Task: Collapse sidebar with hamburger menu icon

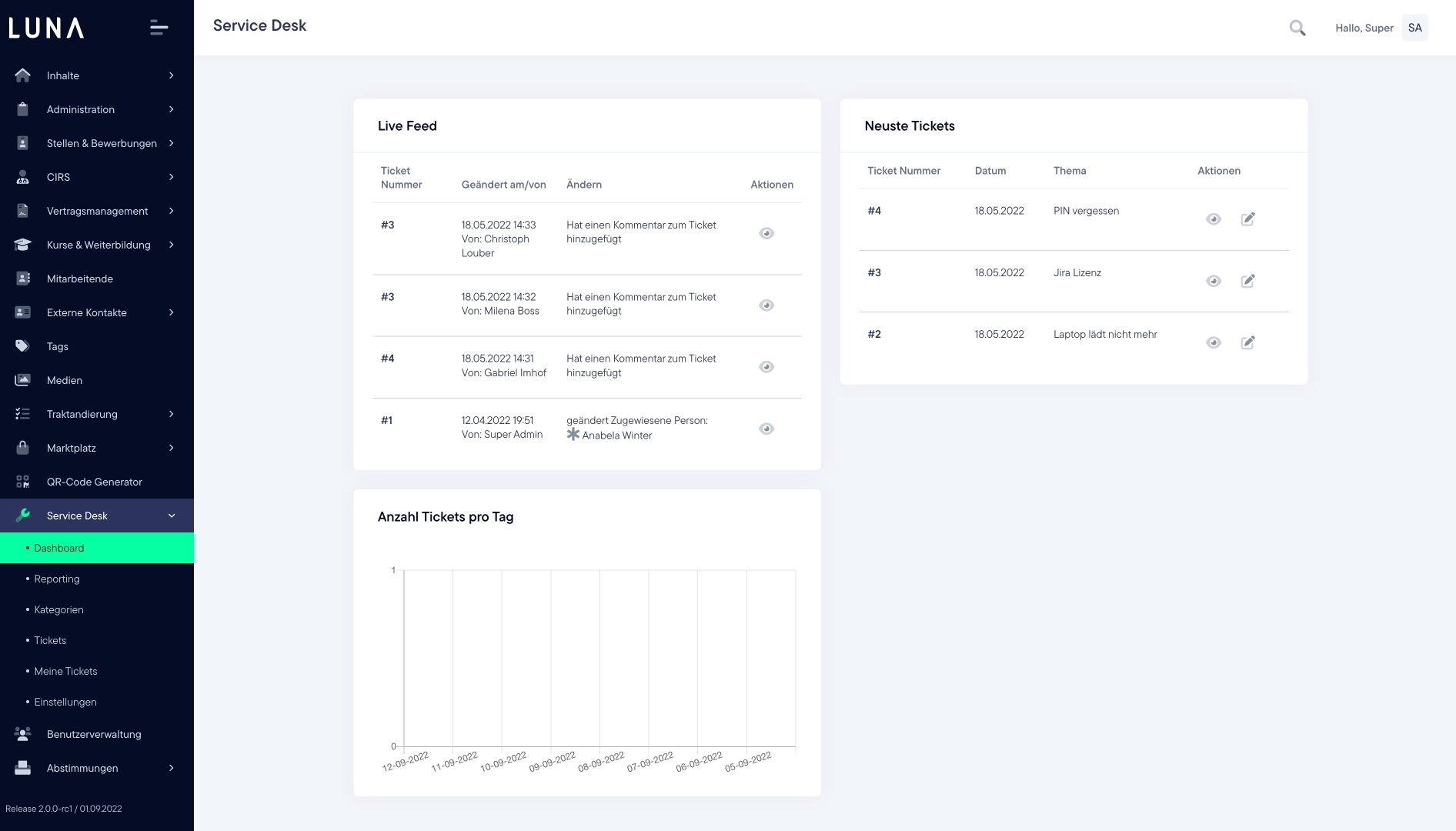Action: click(x=159, y=28)
